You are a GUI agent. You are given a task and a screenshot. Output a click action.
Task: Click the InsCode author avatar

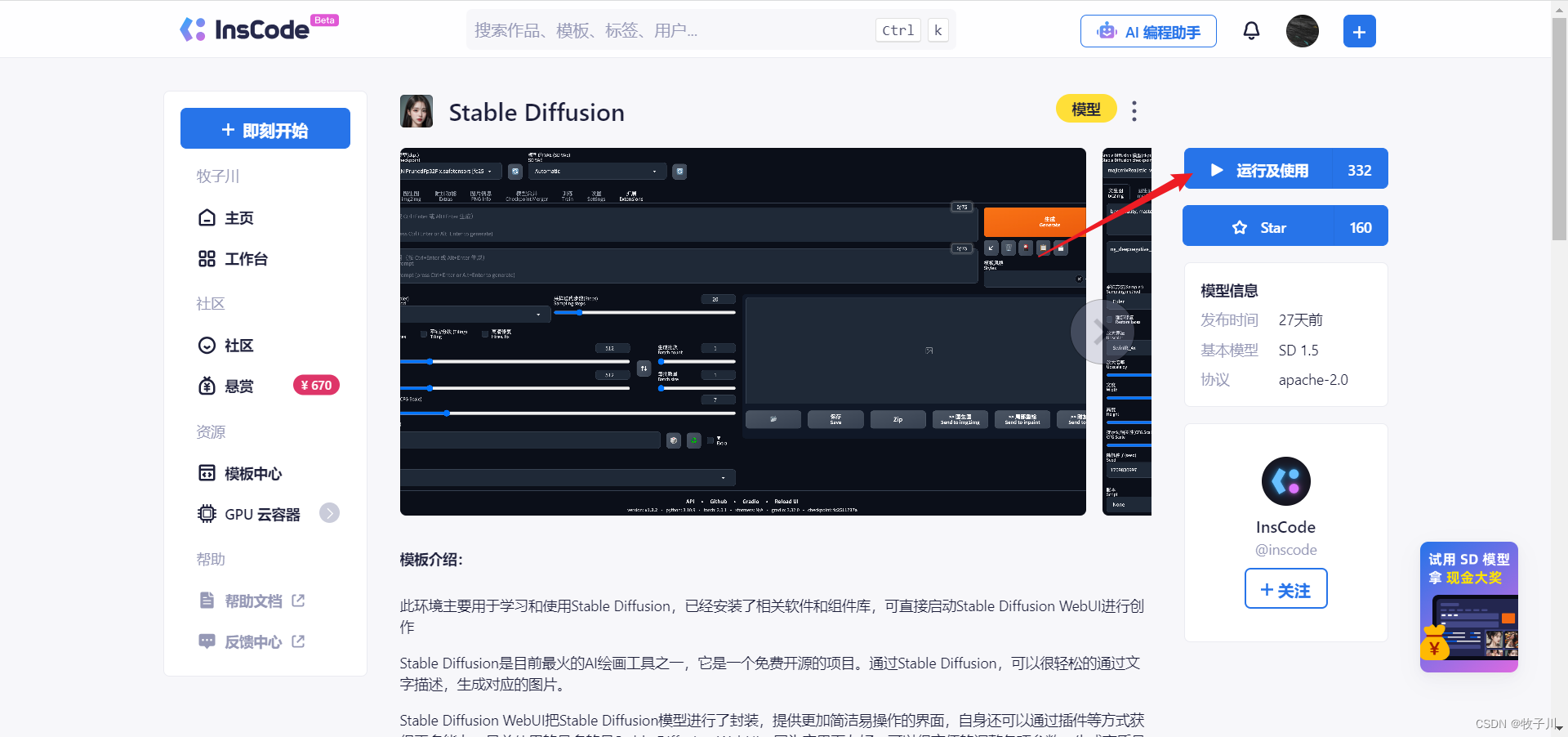(1286, 481)
